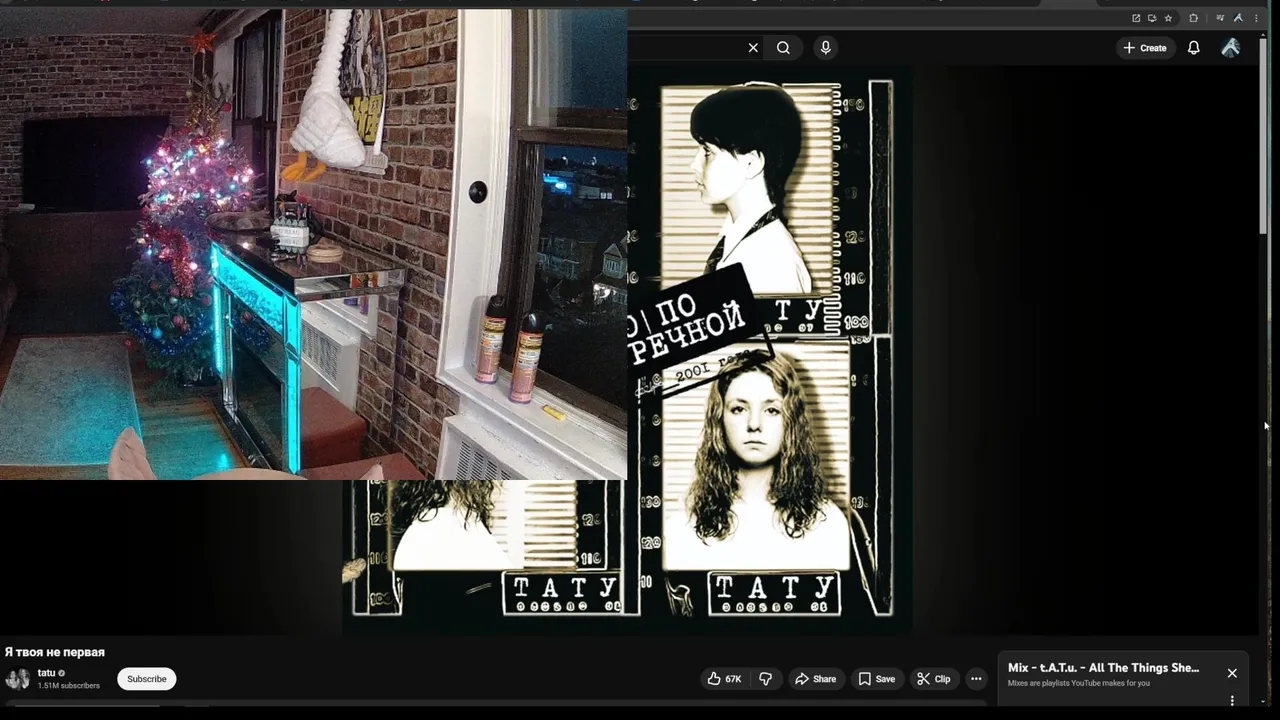Create a Clip of the video
The image size is (1280, 720).
[934, 679]
